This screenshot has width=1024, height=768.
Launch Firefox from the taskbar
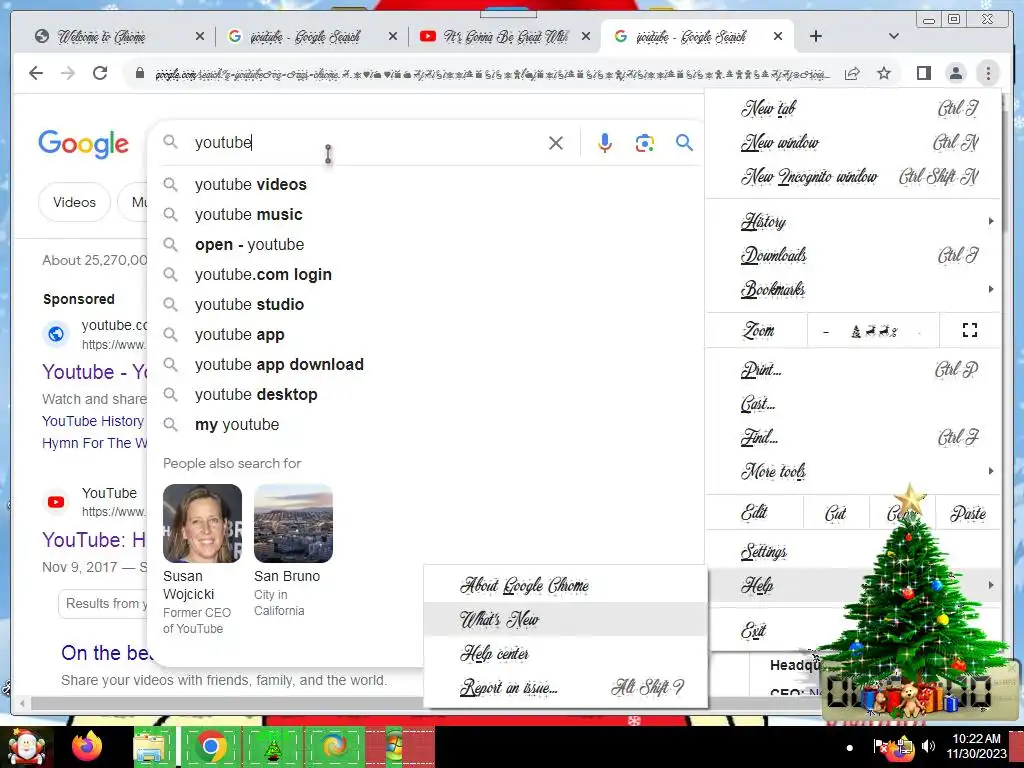pos(87,746)
